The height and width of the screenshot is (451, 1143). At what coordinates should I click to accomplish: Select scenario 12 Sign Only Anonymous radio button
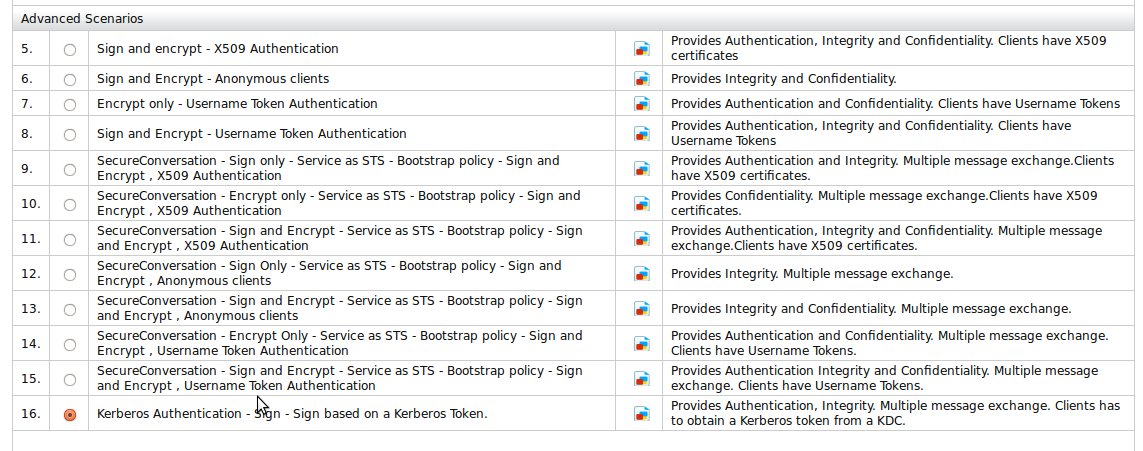pyautogui.click(x=69, y=274)
